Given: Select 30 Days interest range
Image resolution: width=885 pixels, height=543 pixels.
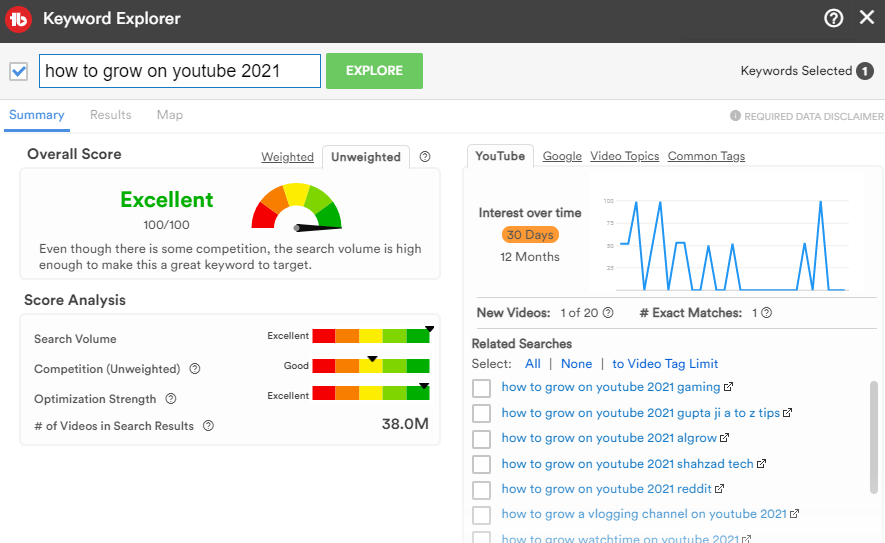Looking at the screenshot, I should coord(530,235).
